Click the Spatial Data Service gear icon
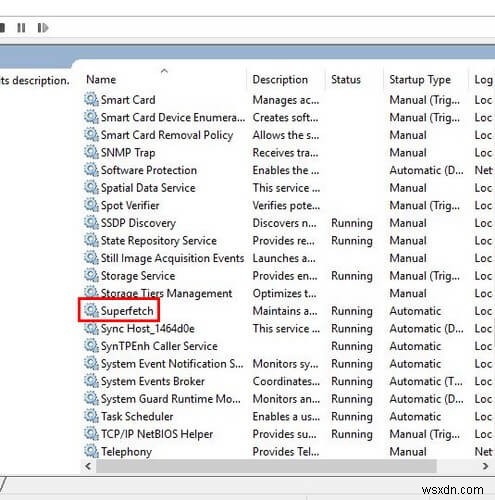The image size is (495, 500). (x=91, y=187)
